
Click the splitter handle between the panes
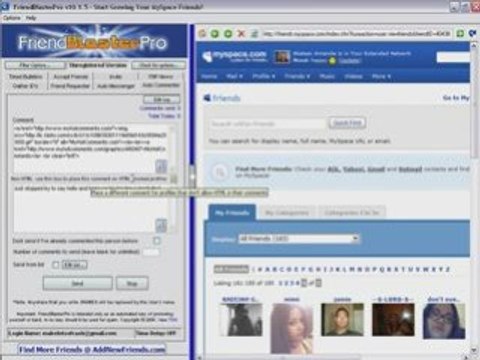coord(192,177)
